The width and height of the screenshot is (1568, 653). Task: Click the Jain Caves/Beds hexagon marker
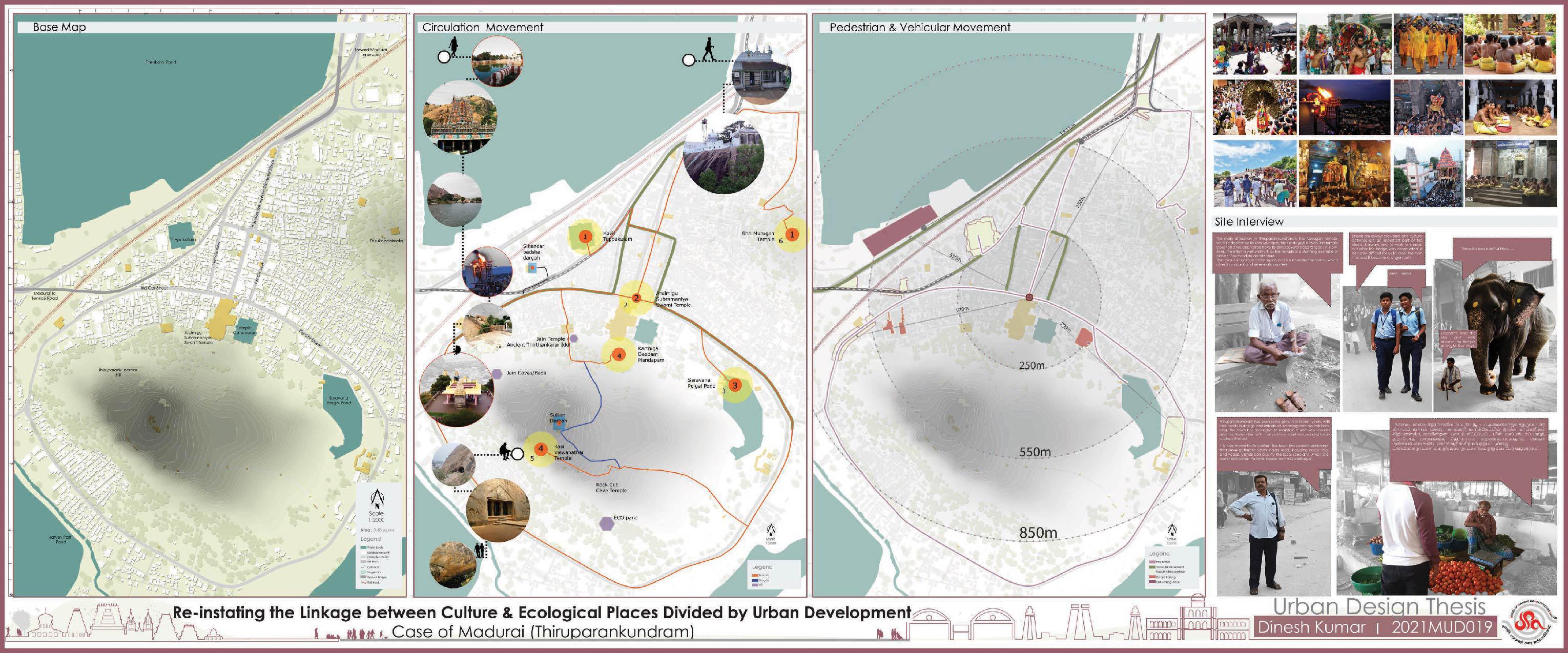click(498, 374)
